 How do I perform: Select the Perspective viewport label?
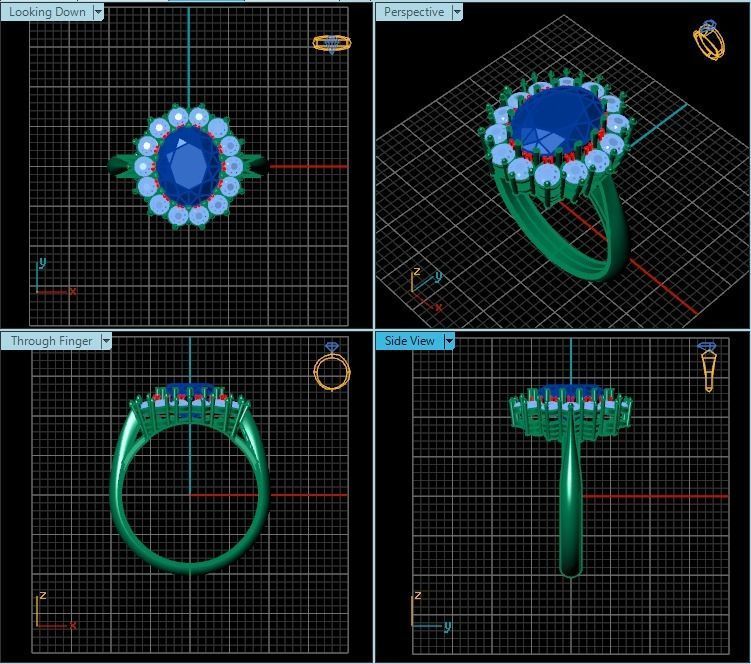click(x=414, y=12)
